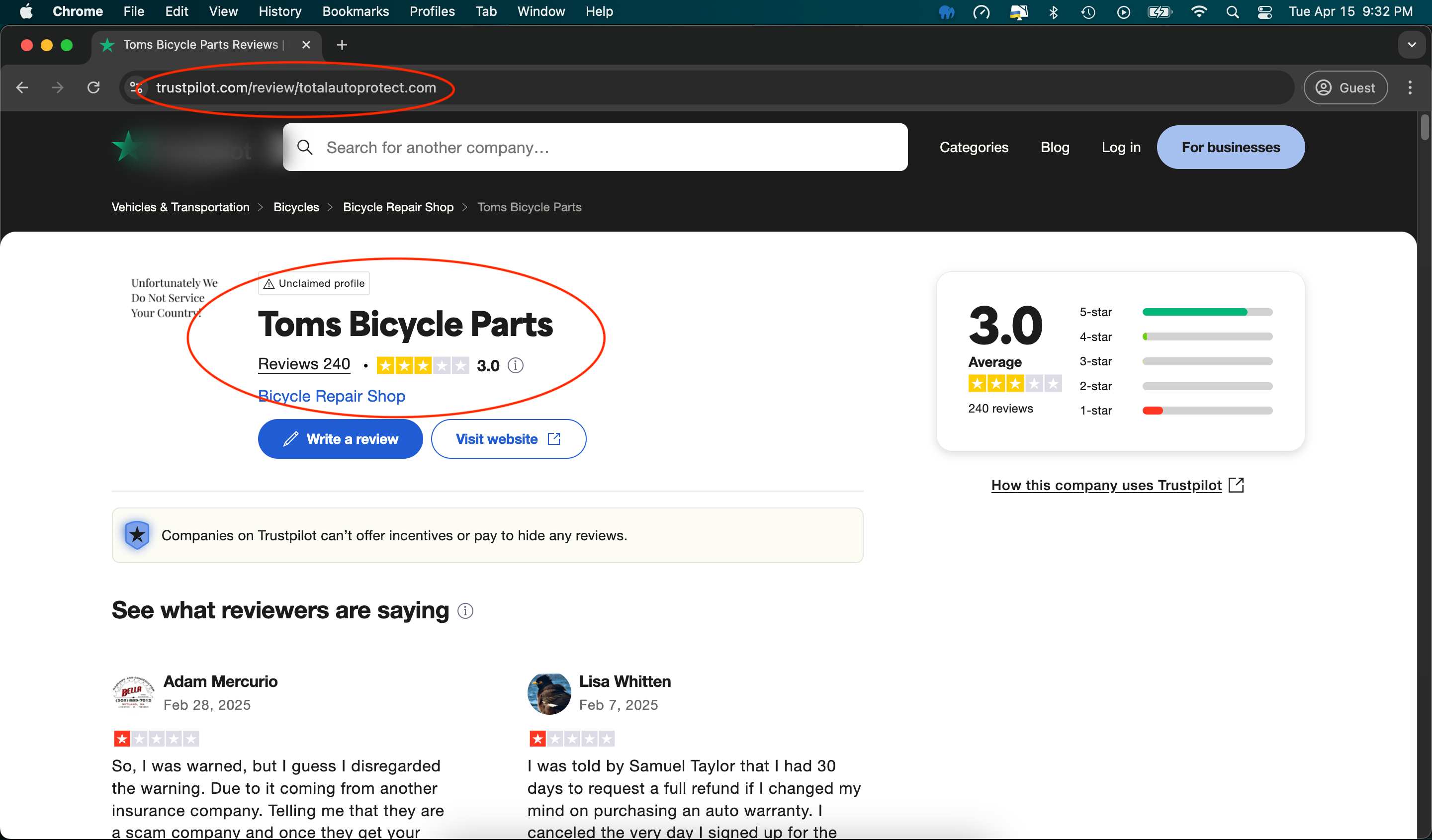Screen dimensions: 1432x840
Task: Open the Tab menu
Action: pos(486,11)
